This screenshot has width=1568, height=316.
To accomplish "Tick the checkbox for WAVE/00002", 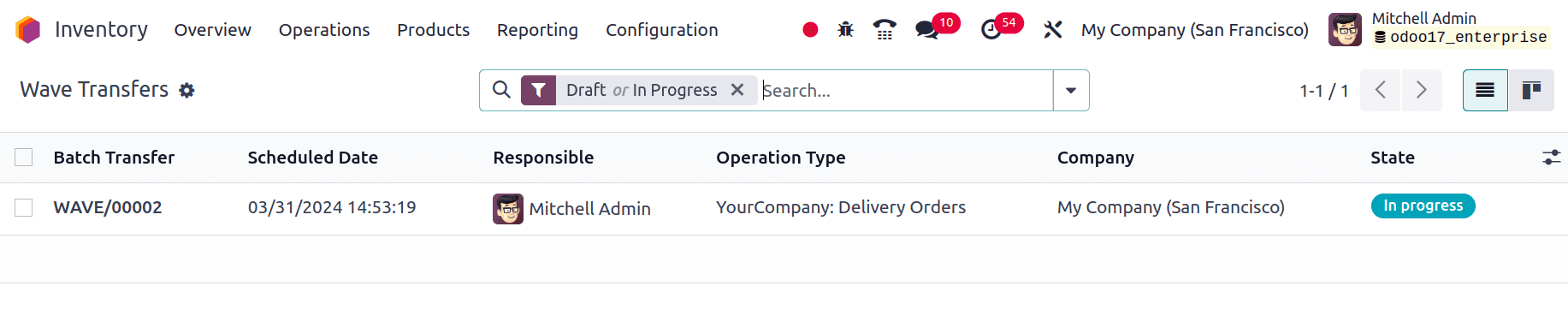I will 24,208.
